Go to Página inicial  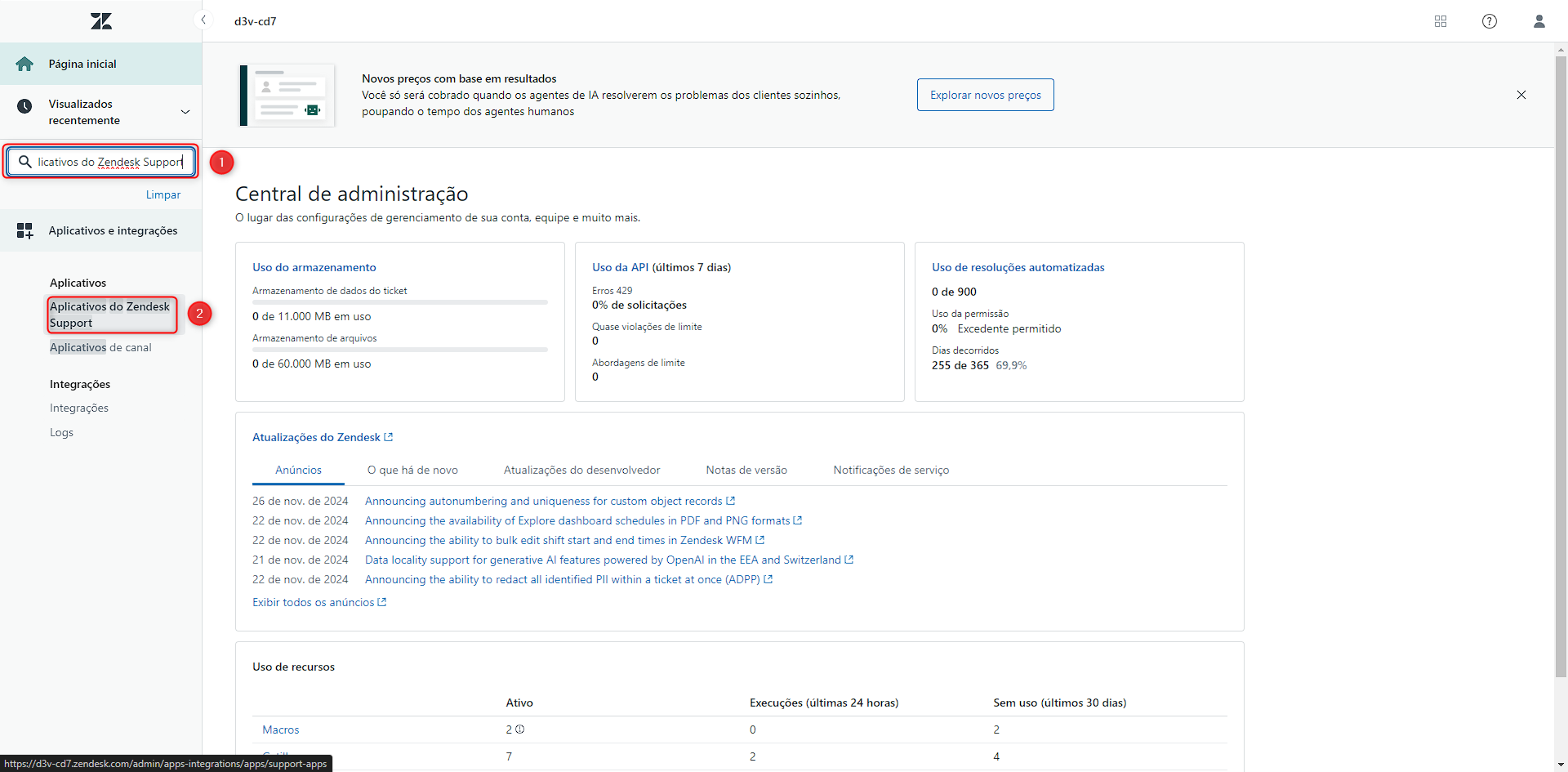[x=100, y=64]
